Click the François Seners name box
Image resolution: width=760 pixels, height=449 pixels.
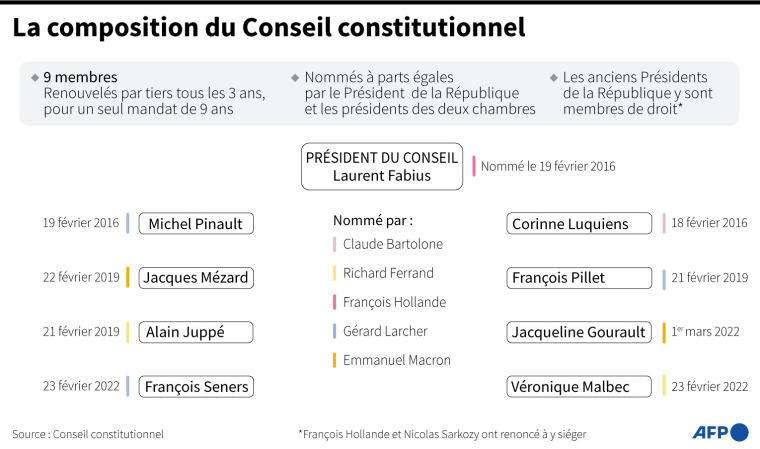point(195,386)
